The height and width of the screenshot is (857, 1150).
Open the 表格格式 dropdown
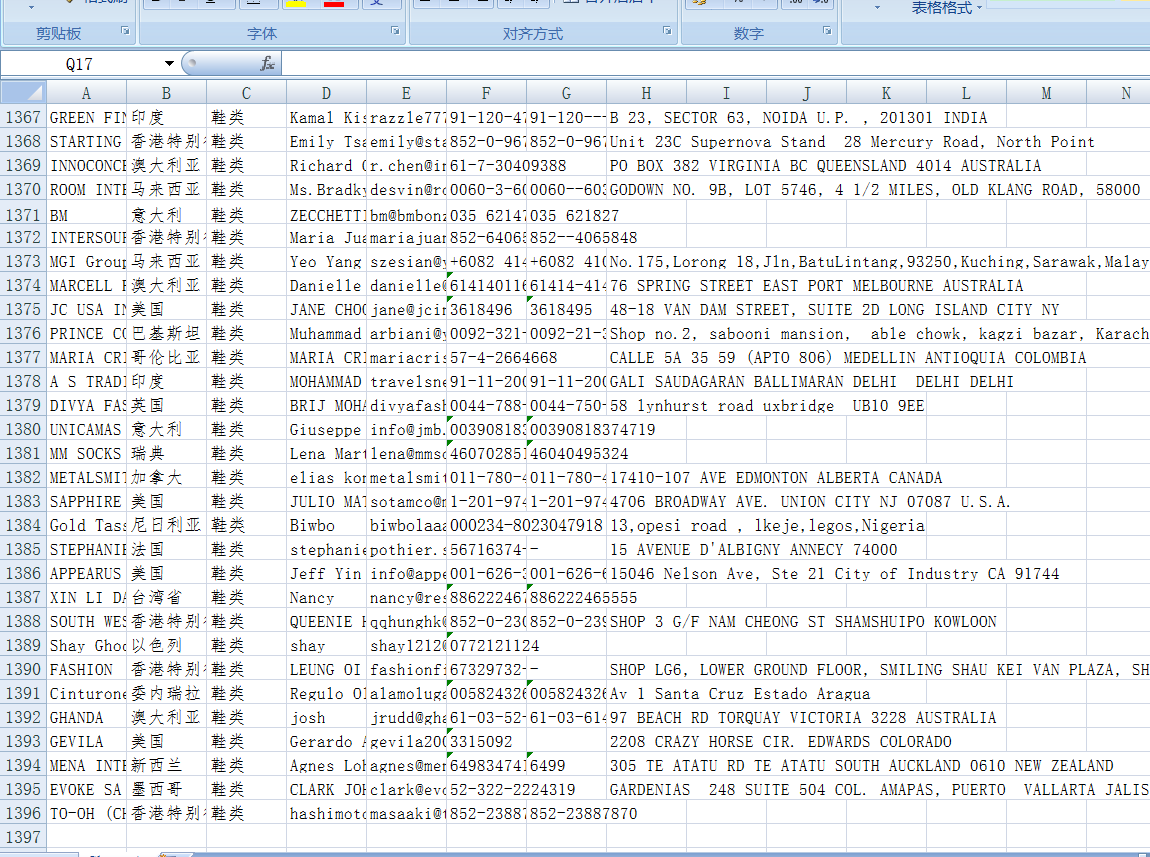pyautogui.click(x=946, y=8)
